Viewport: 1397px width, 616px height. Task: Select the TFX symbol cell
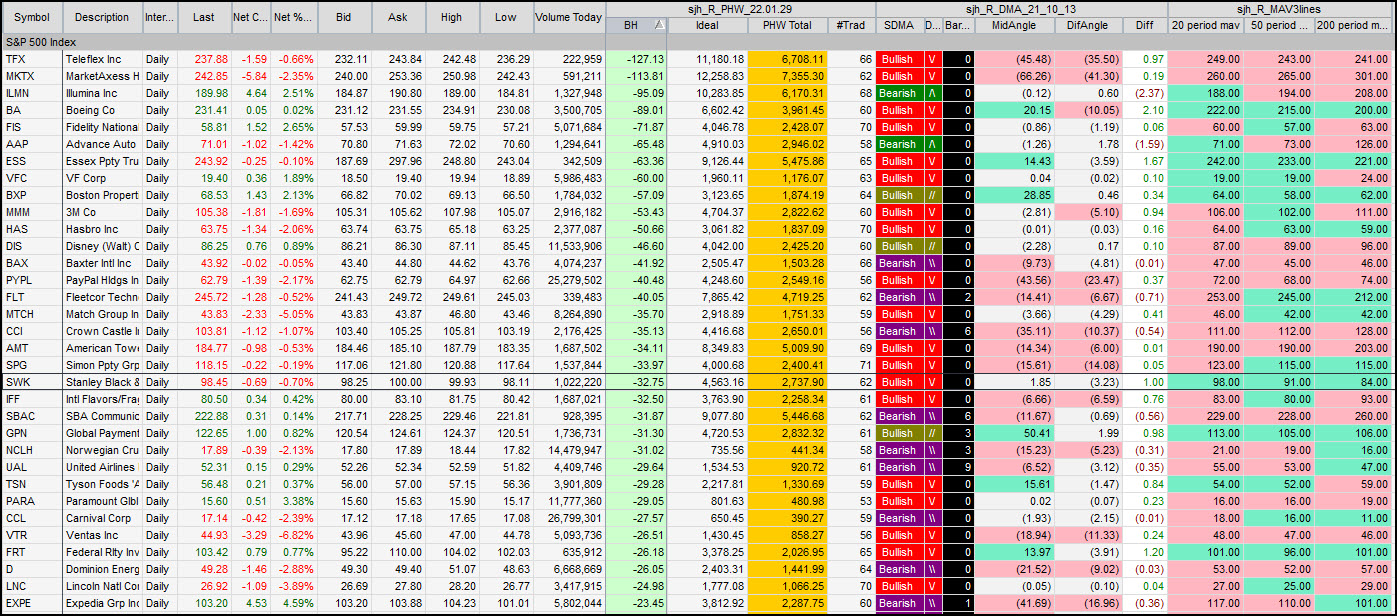33,59
